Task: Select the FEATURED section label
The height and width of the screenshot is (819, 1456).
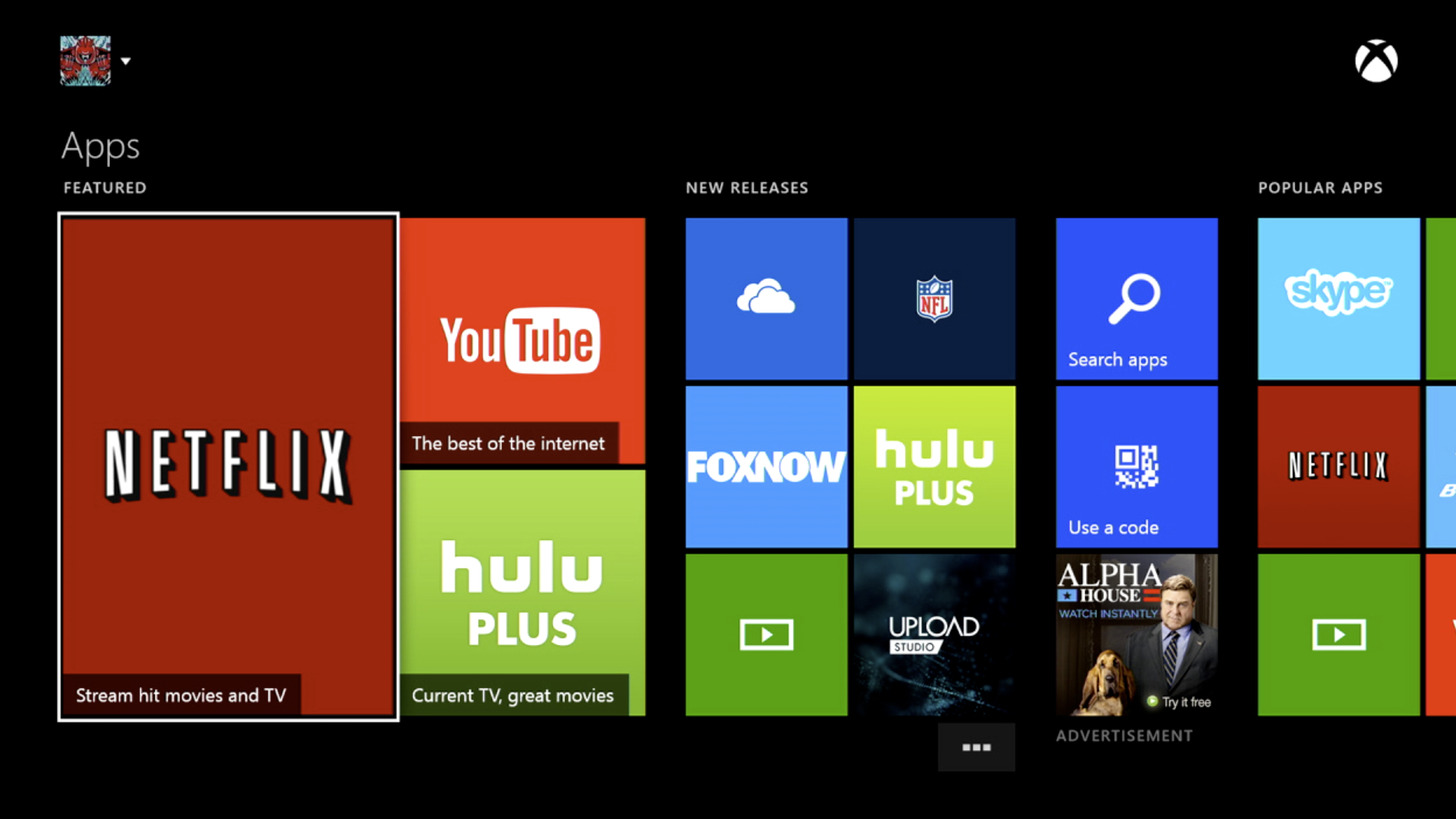Action: pyautogui.click(x=105, y=188)
